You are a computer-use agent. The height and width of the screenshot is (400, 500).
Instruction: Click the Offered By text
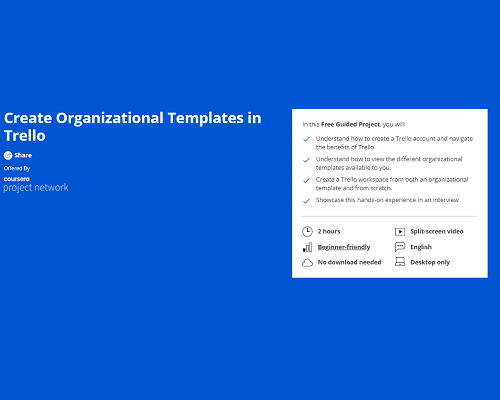(17, 168)
